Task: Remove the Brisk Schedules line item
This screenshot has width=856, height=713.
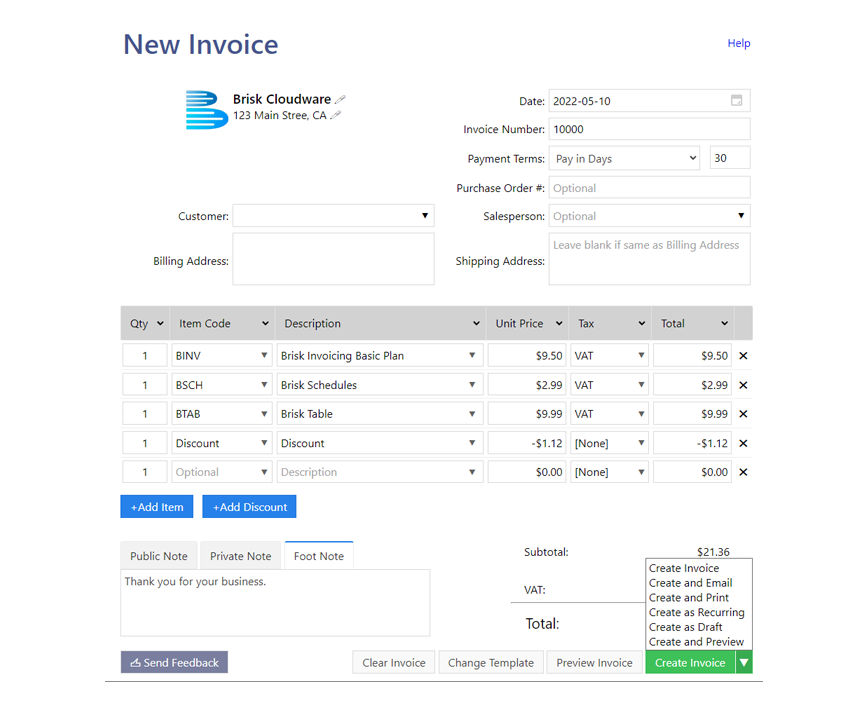Action: [x=743, y=385]
